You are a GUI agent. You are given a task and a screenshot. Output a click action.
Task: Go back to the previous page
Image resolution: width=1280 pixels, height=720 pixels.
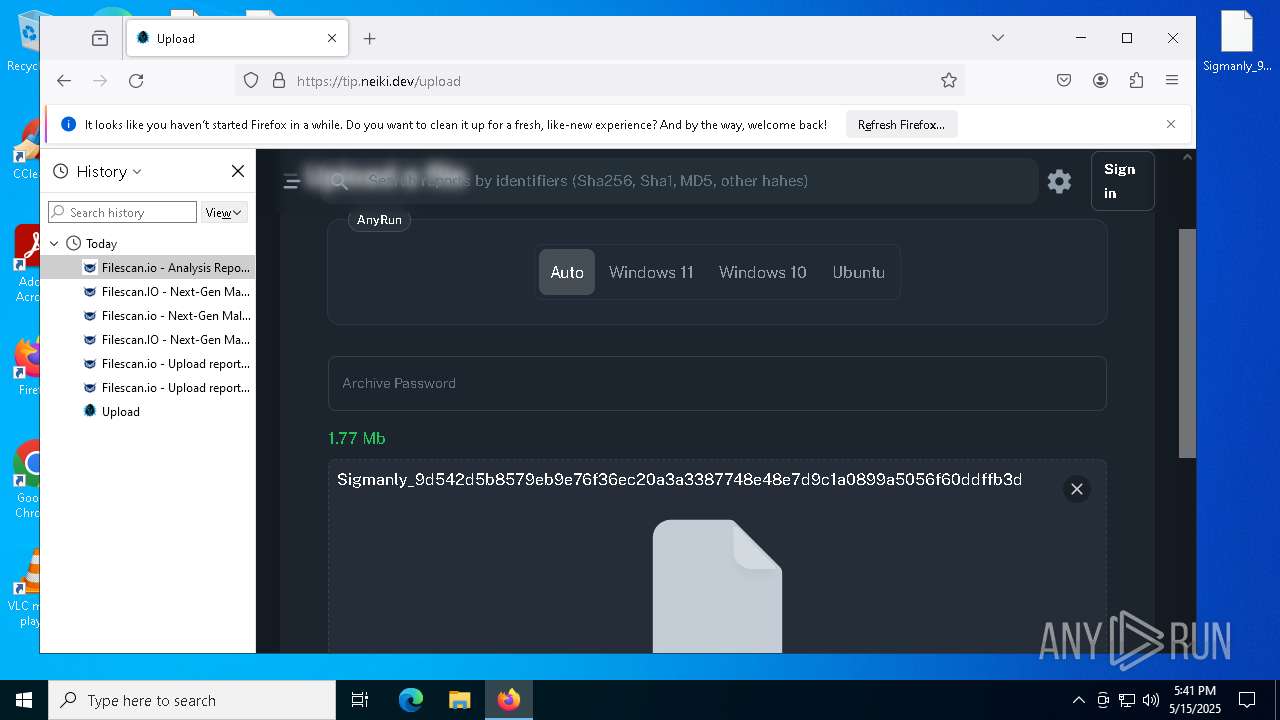(x=64, y=81)
